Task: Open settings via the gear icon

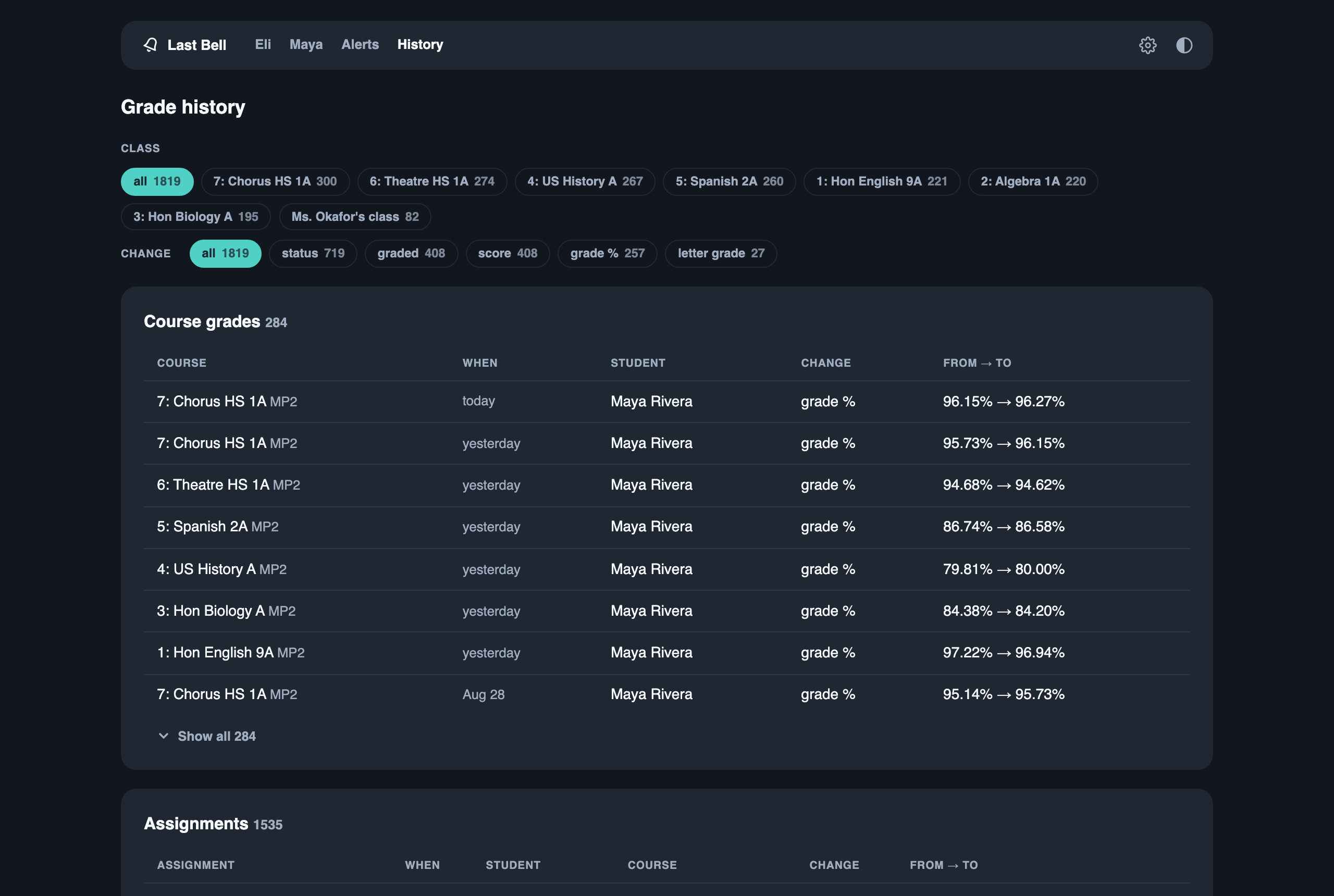Action: tap(1147, 45)
